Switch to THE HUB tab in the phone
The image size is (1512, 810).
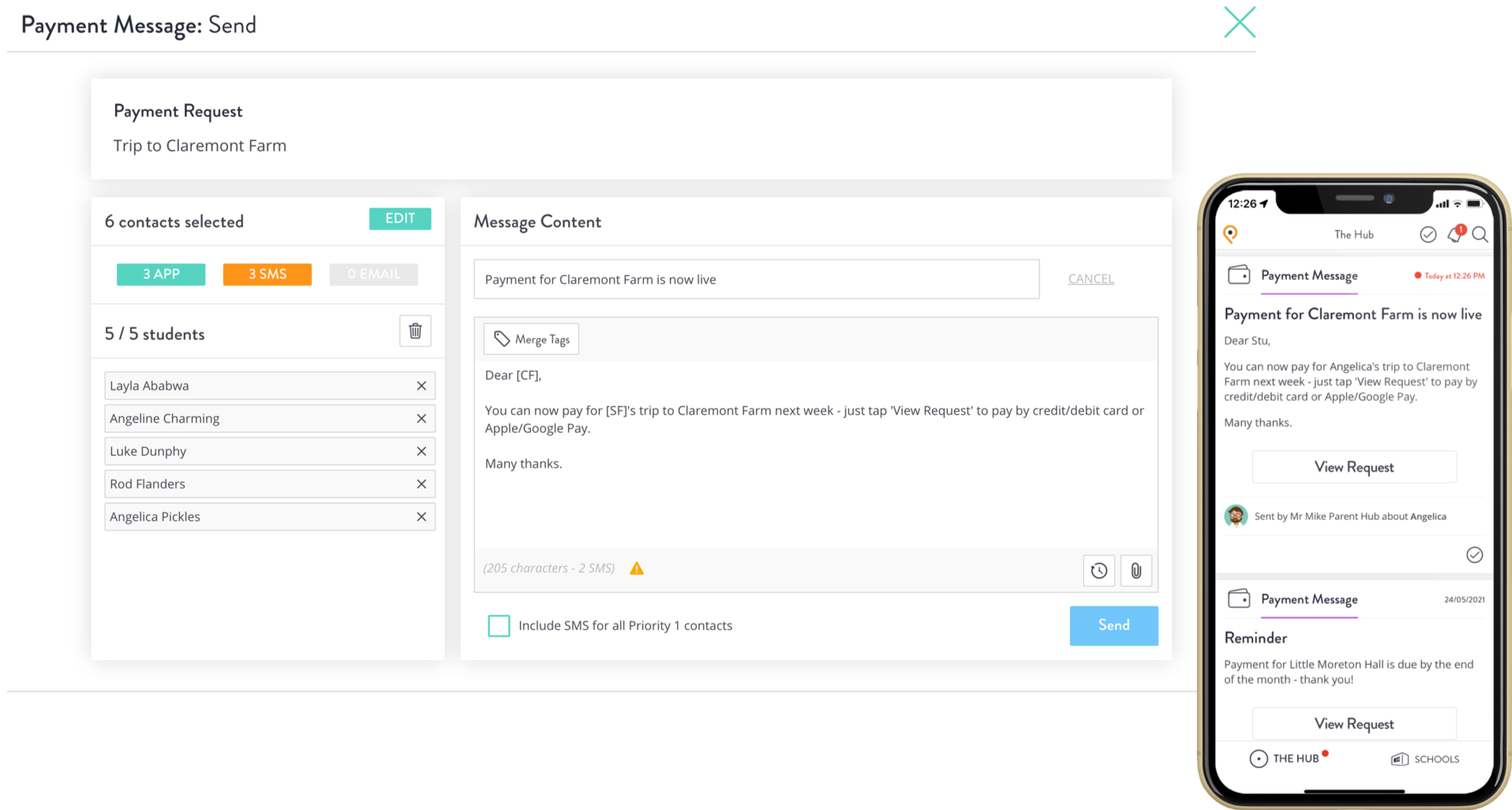pos(1289,758)
